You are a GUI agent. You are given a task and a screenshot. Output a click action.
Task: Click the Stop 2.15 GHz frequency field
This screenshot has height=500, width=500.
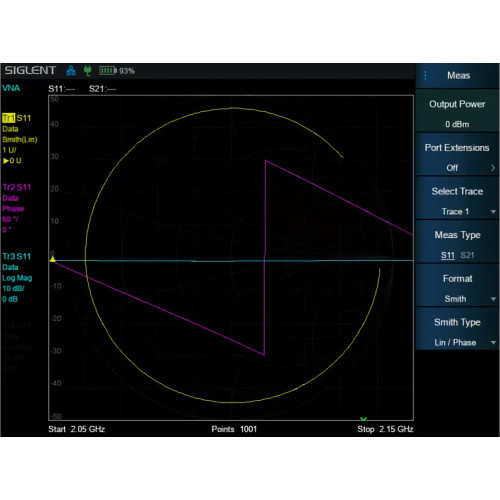coord(385,429)
